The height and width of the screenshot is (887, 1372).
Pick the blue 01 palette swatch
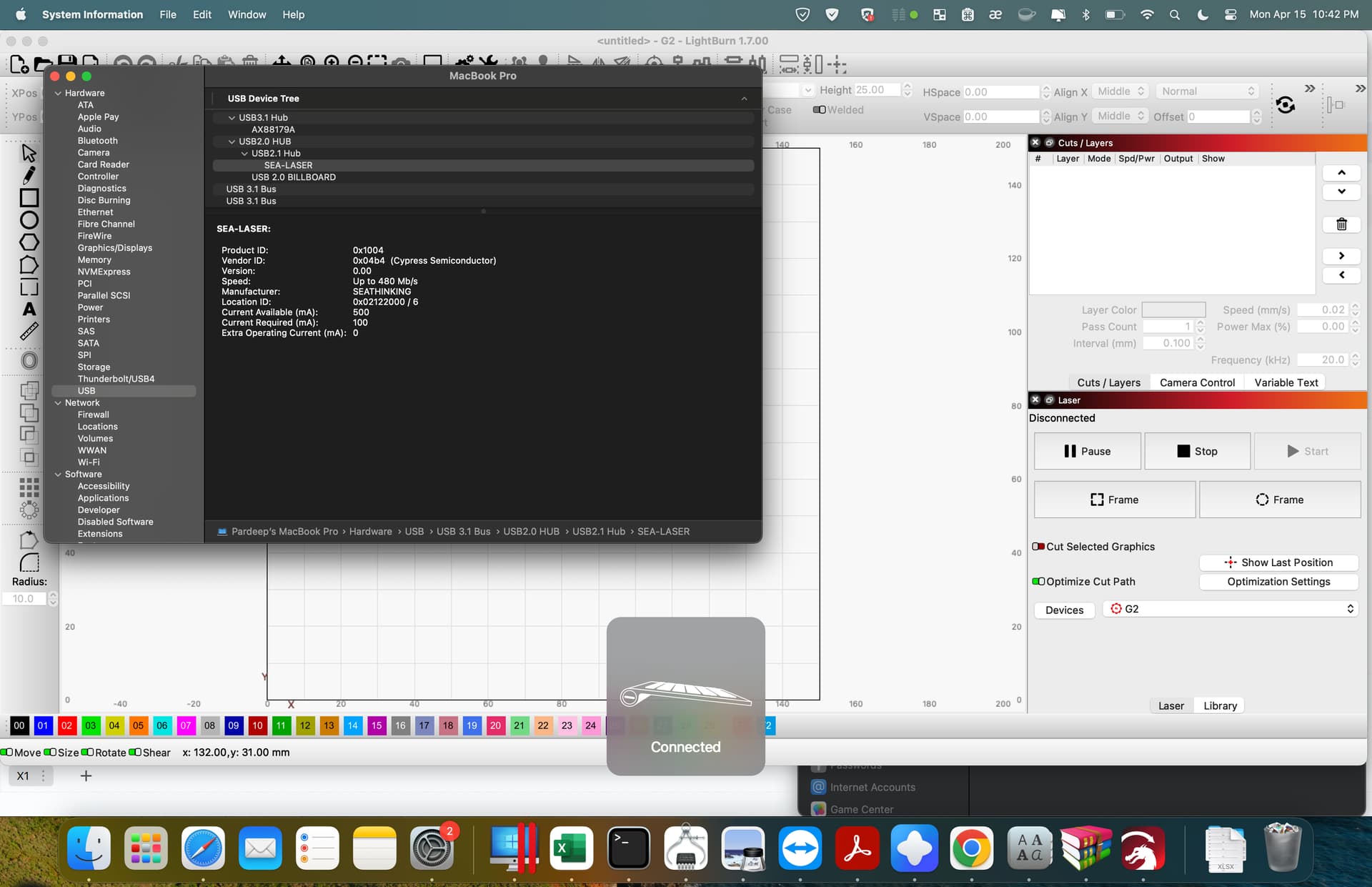pyautogui.click(x=43, y=725)
